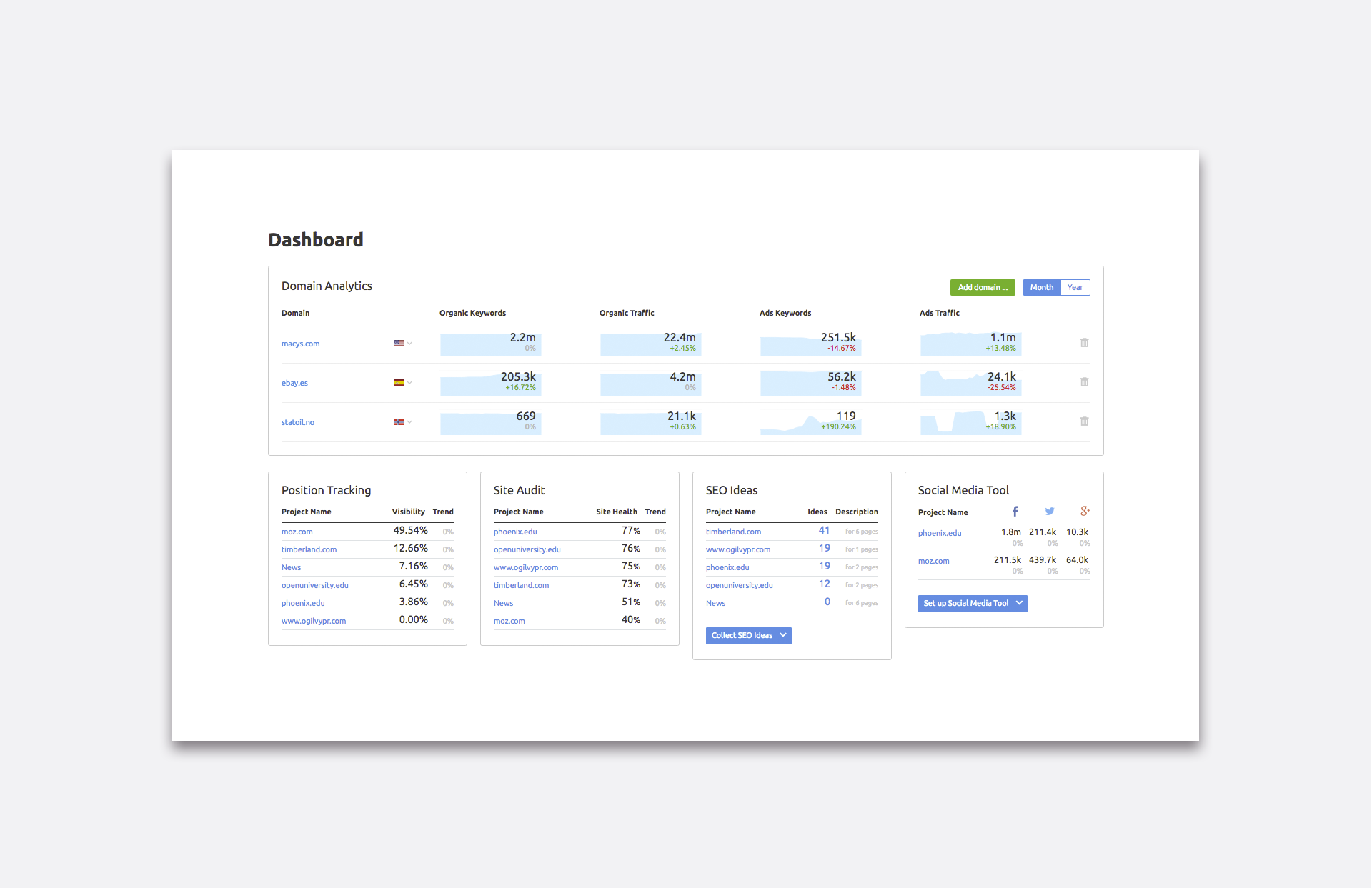
Task: Click the Spain flag next to ebay.es
Action: (399, 382)
